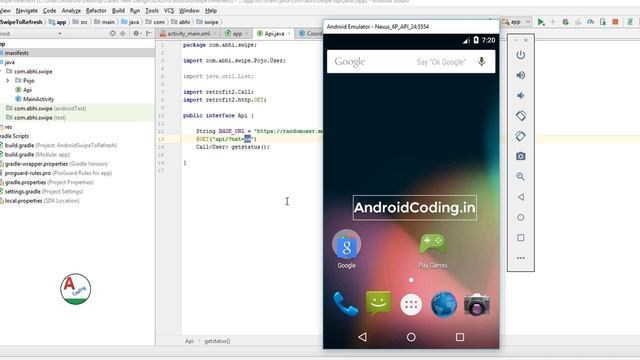Image resolution: width=640 pixels, height=360 pixels.
Task: Rotate emulator left with rotate icon
Action: [520, 116]
